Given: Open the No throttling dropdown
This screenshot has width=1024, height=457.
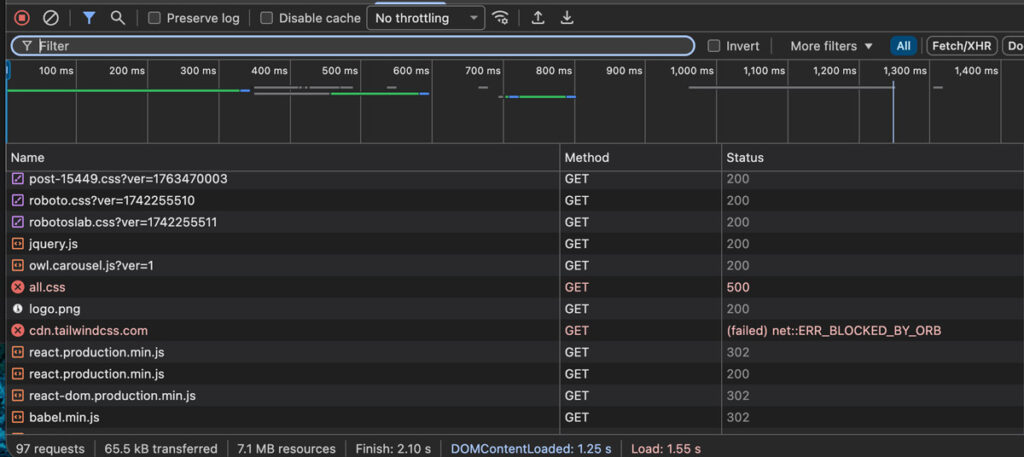Looking at the screenshot, I should [425, 18].
